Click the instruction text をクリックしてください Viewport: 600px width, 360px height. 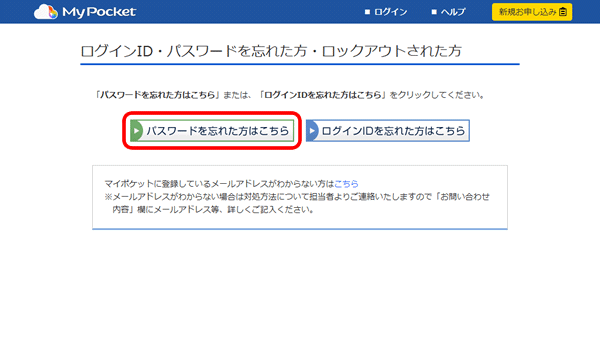point(437,95)
